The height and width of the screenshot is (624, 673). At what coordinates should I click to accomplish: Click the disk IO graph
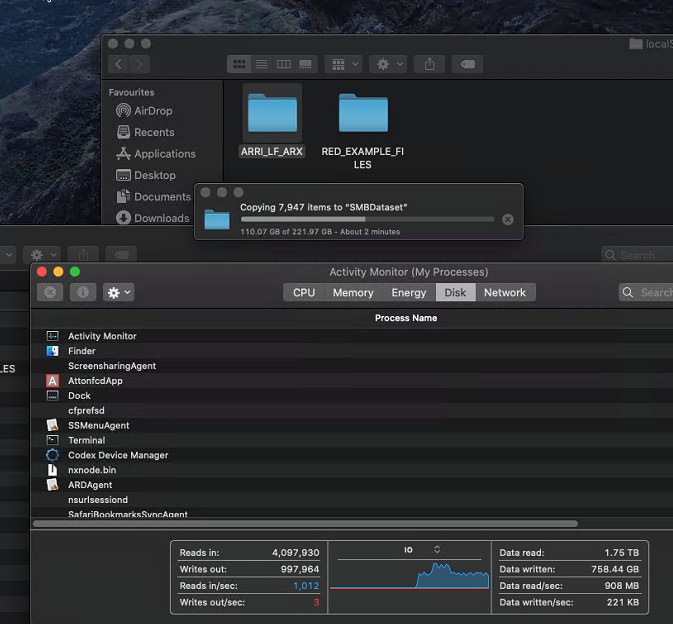409,575
